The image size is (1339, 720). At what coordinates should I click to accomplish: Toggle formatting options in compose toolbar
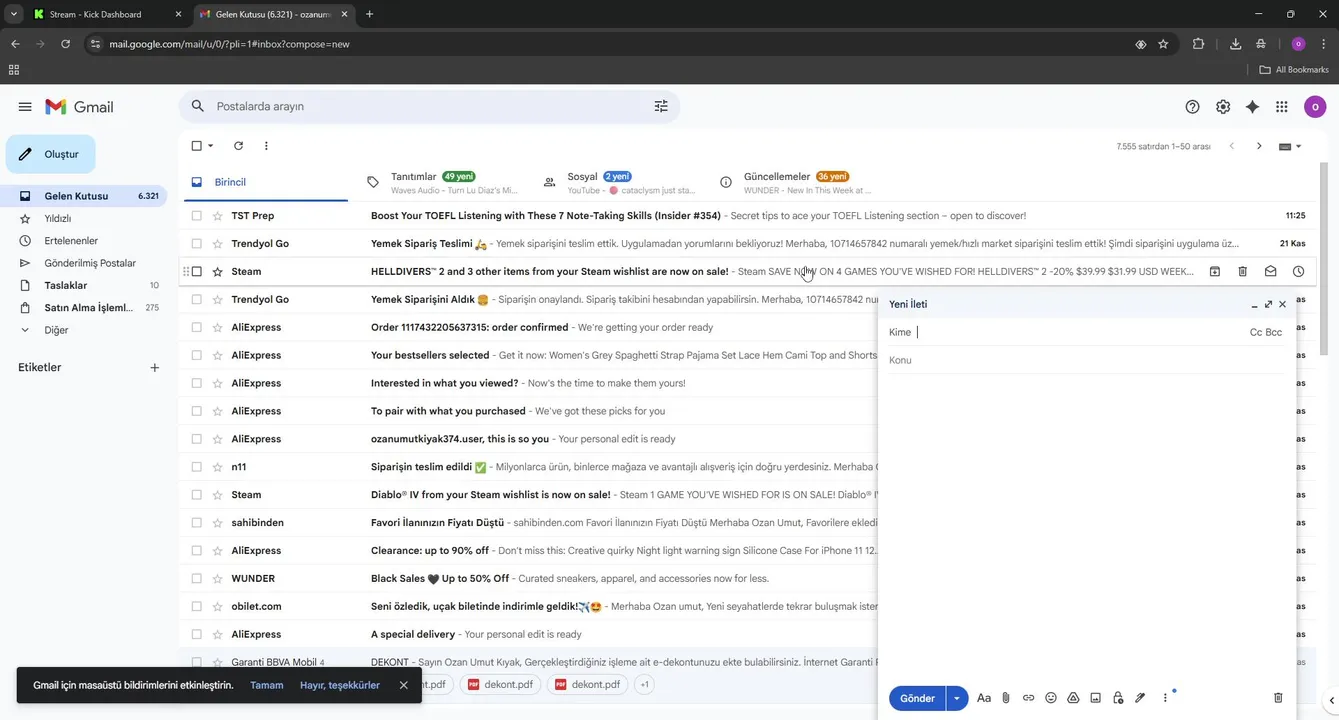point(984,698)
